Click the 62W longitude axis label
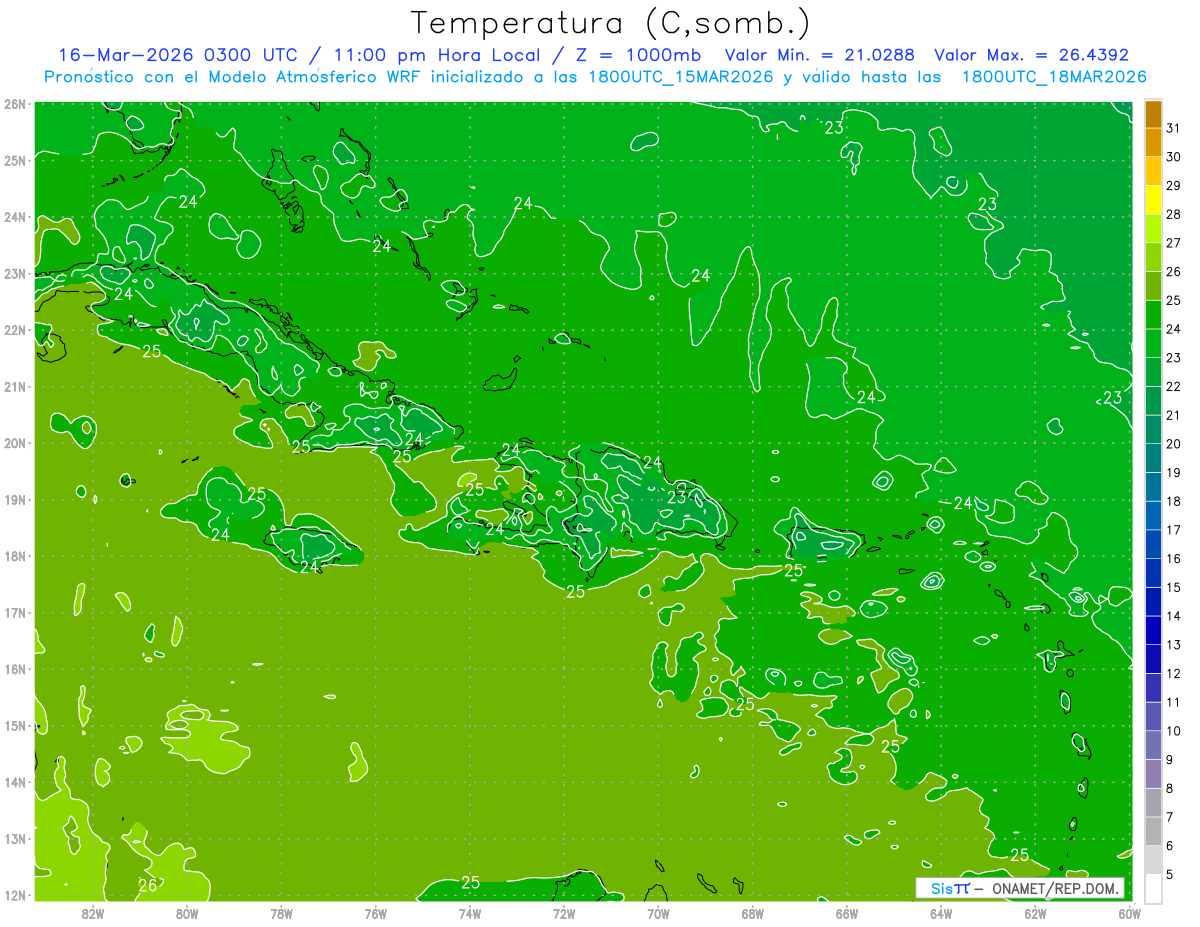The width and height of the screenshot is (1200, 927). coord(1035,913)
